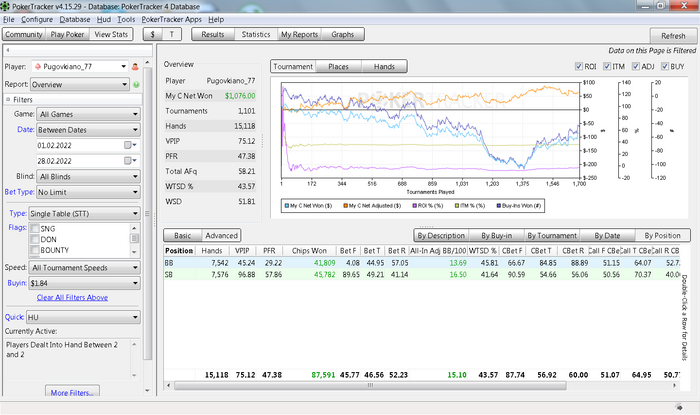Toggle the ADJ graph checkbox
700x415 pixels.
point(636,66)
